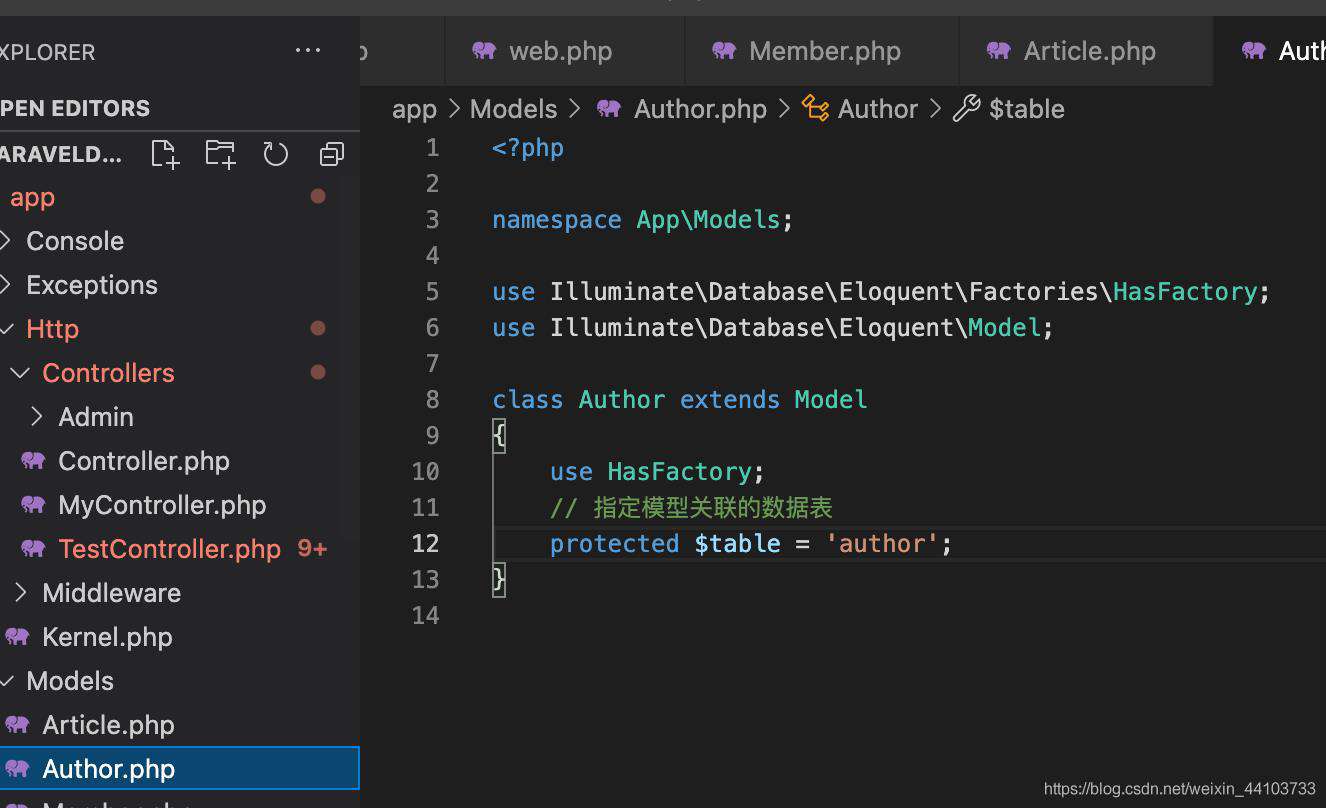
Task: Click the protected keyword on line 12
Action: [x=614, y=543]
